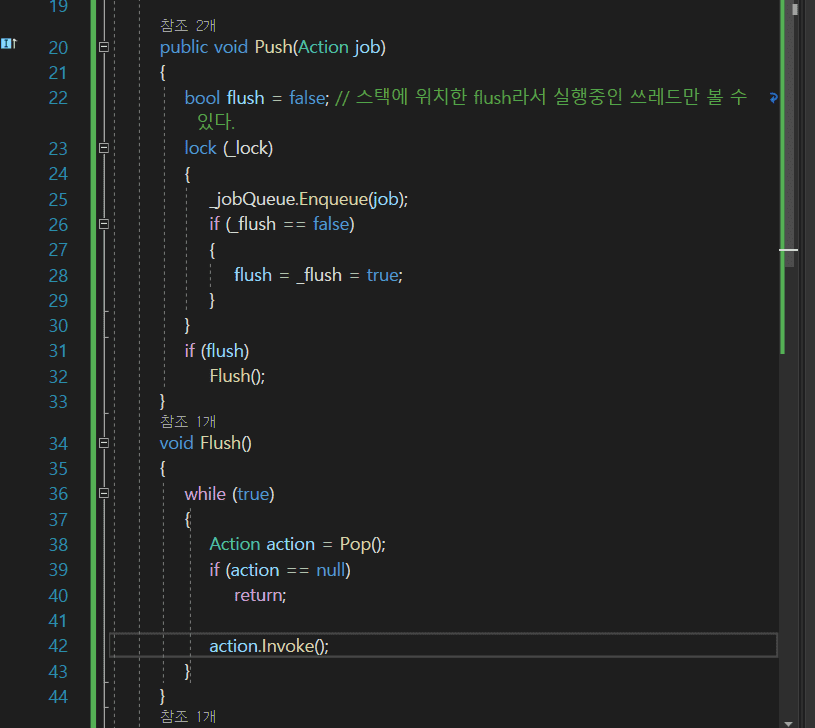
Task: Click the scroll down arrow of the vertical scrollbar
Action: pos(788,723)
